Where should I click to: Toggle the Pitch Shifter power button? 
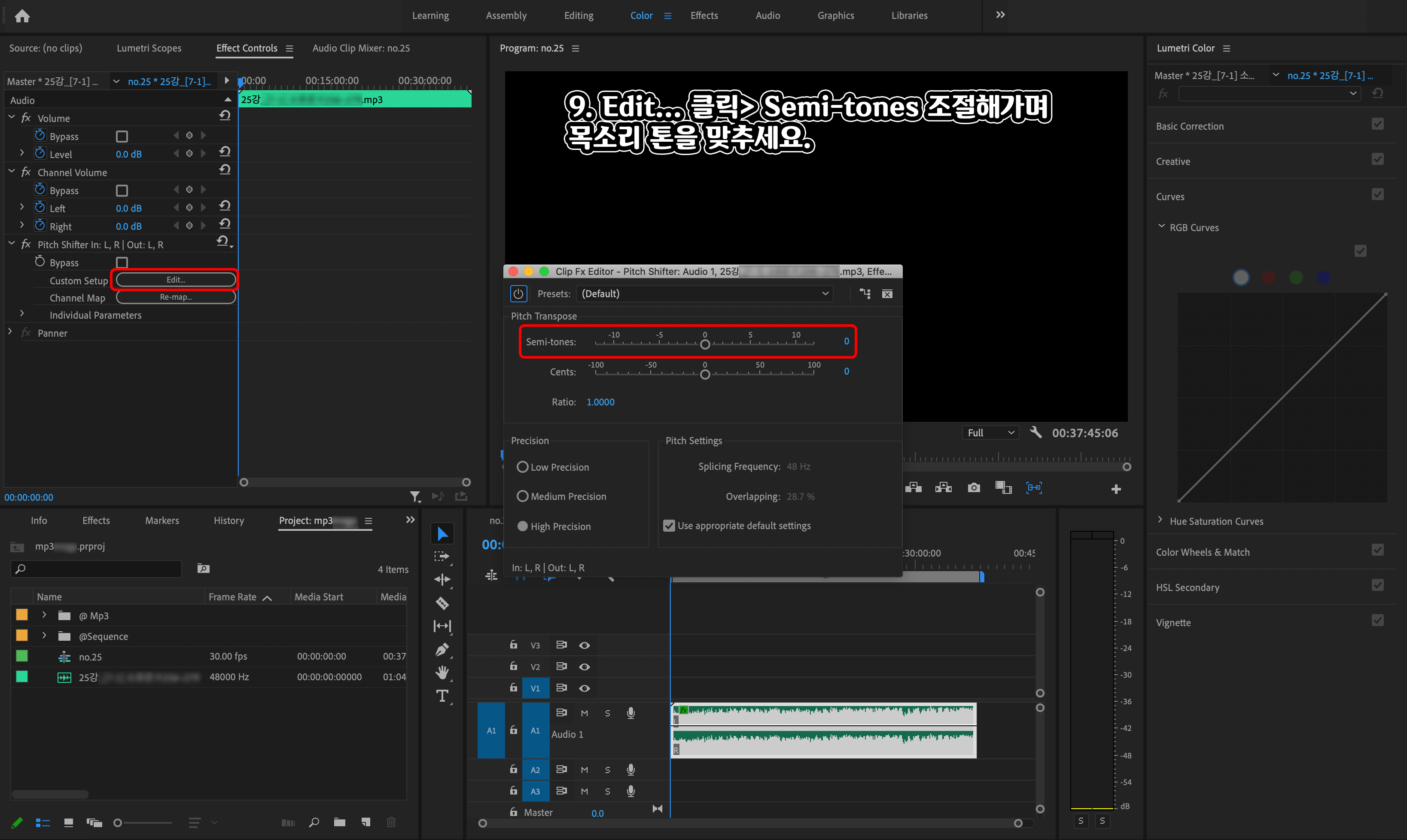click(518, 294)
